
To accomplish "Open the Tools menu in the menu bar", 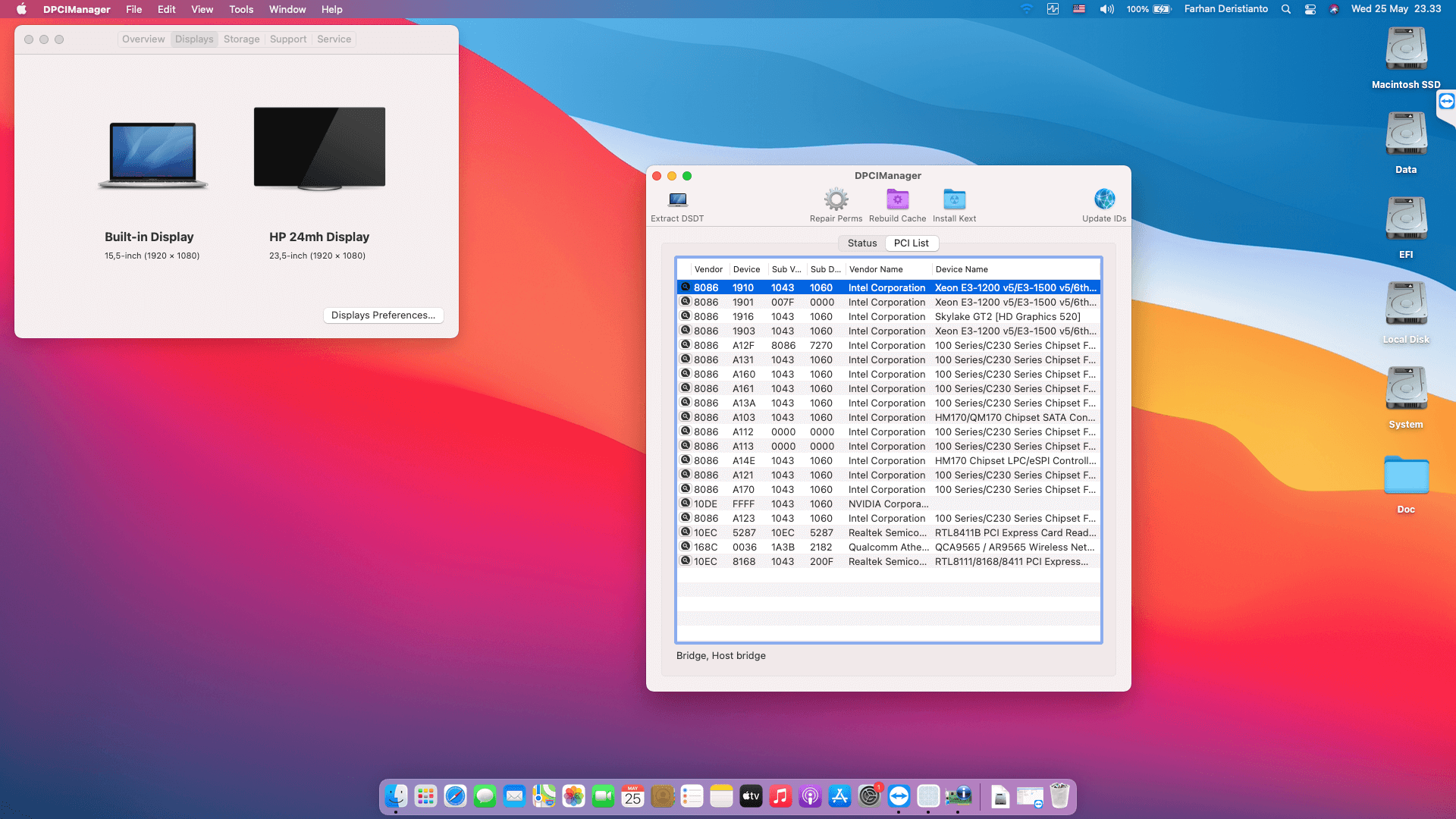I will tap(241, 9).
